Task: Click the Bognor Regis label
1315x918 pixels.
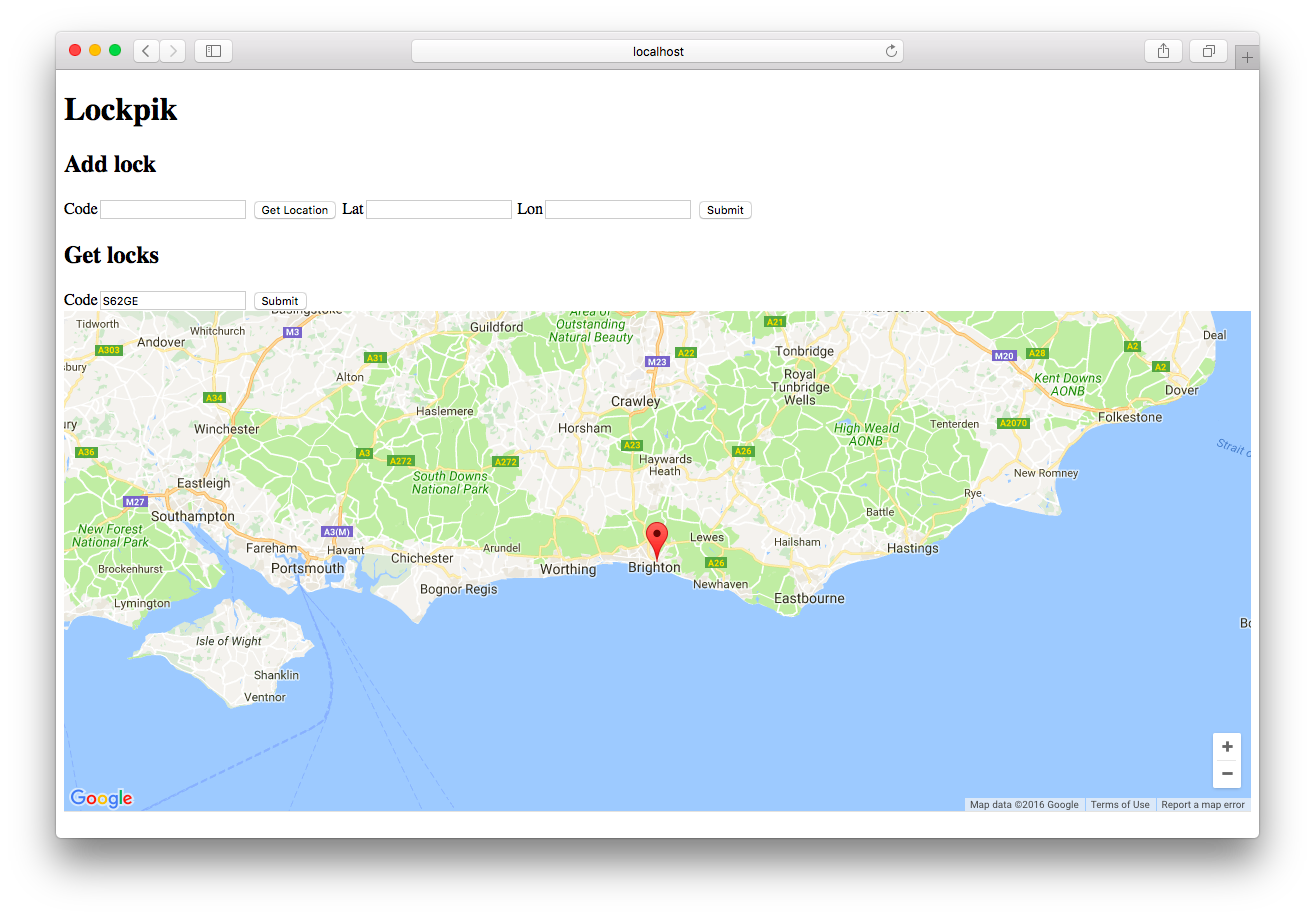Action: (458, 589)
